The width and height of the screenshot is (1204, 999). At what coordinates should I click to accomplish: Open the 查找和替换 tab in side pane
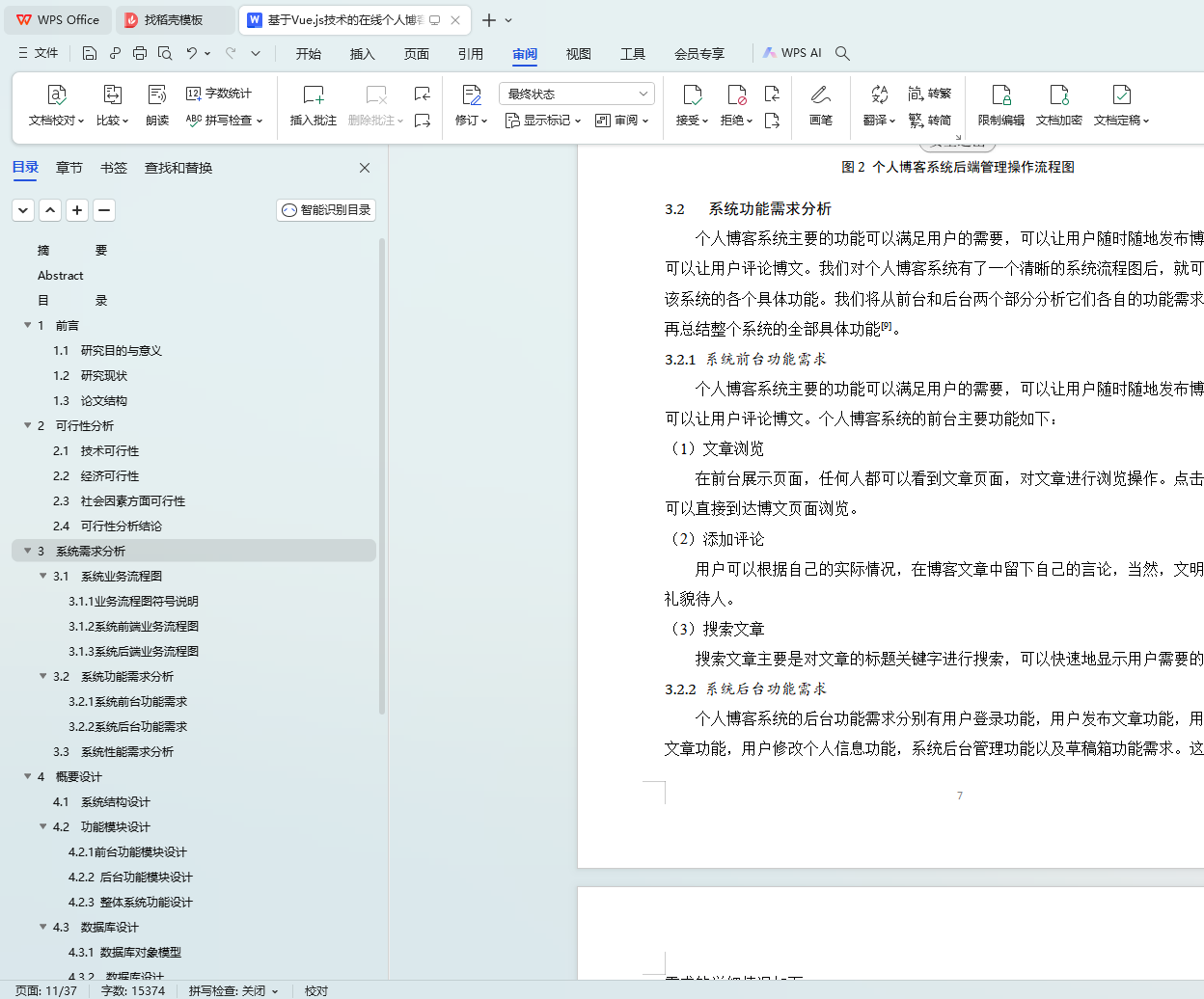178,168
